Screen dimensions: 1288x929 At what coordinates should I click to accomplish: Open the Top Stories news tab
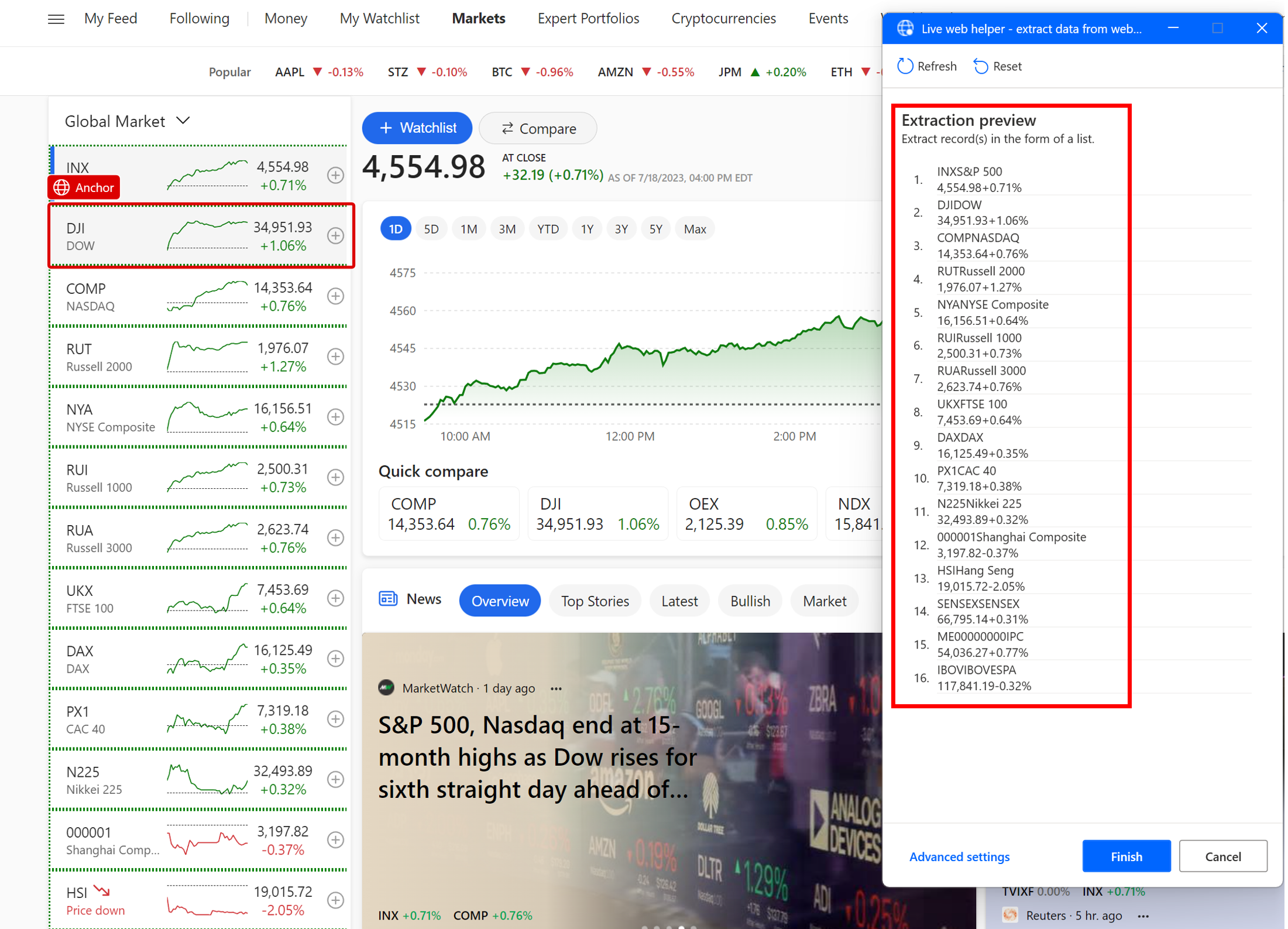point(595,600)
